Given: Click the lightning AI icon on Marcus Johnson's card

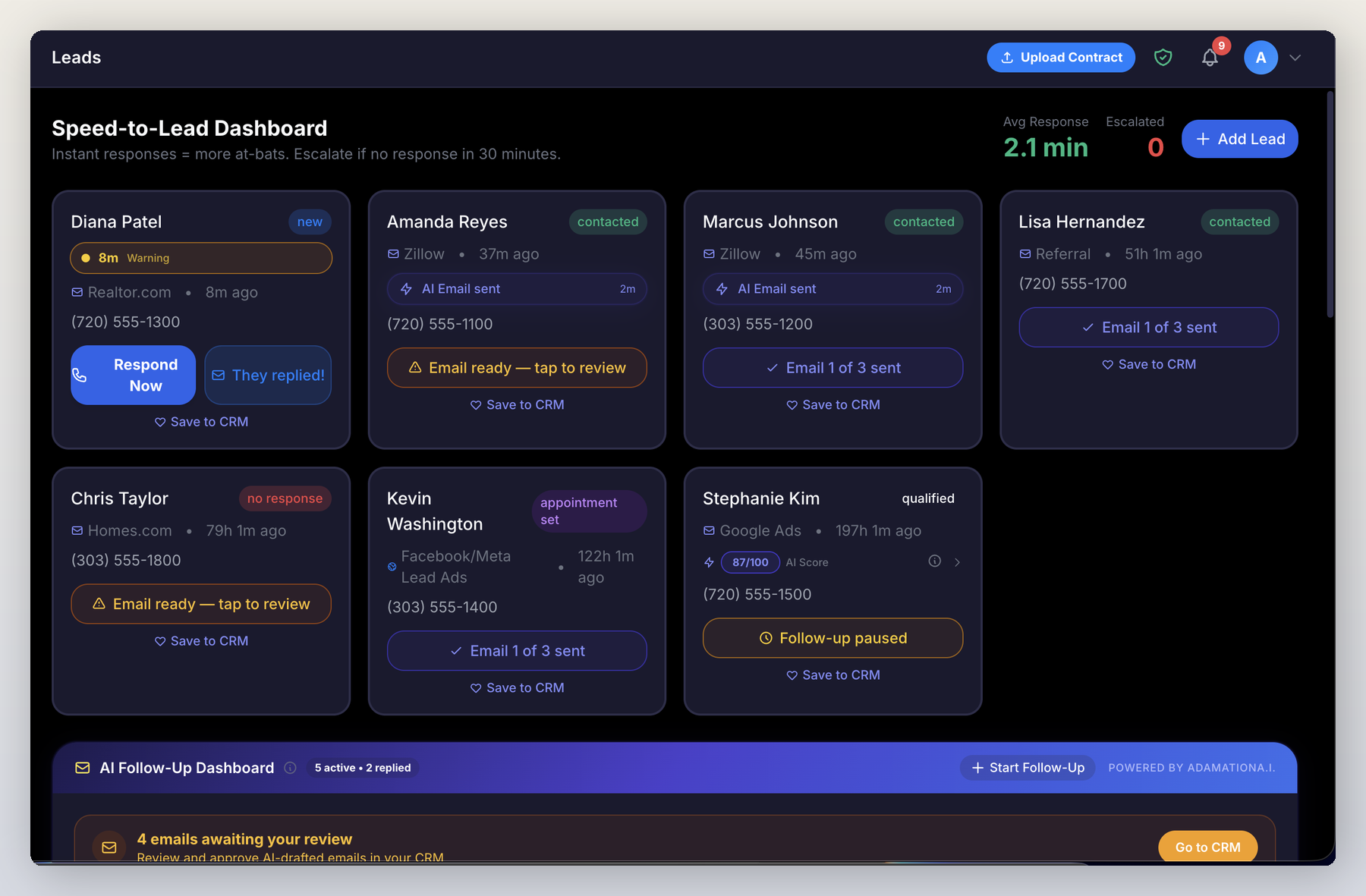Looking at the screenshot, I should [721, 289].
